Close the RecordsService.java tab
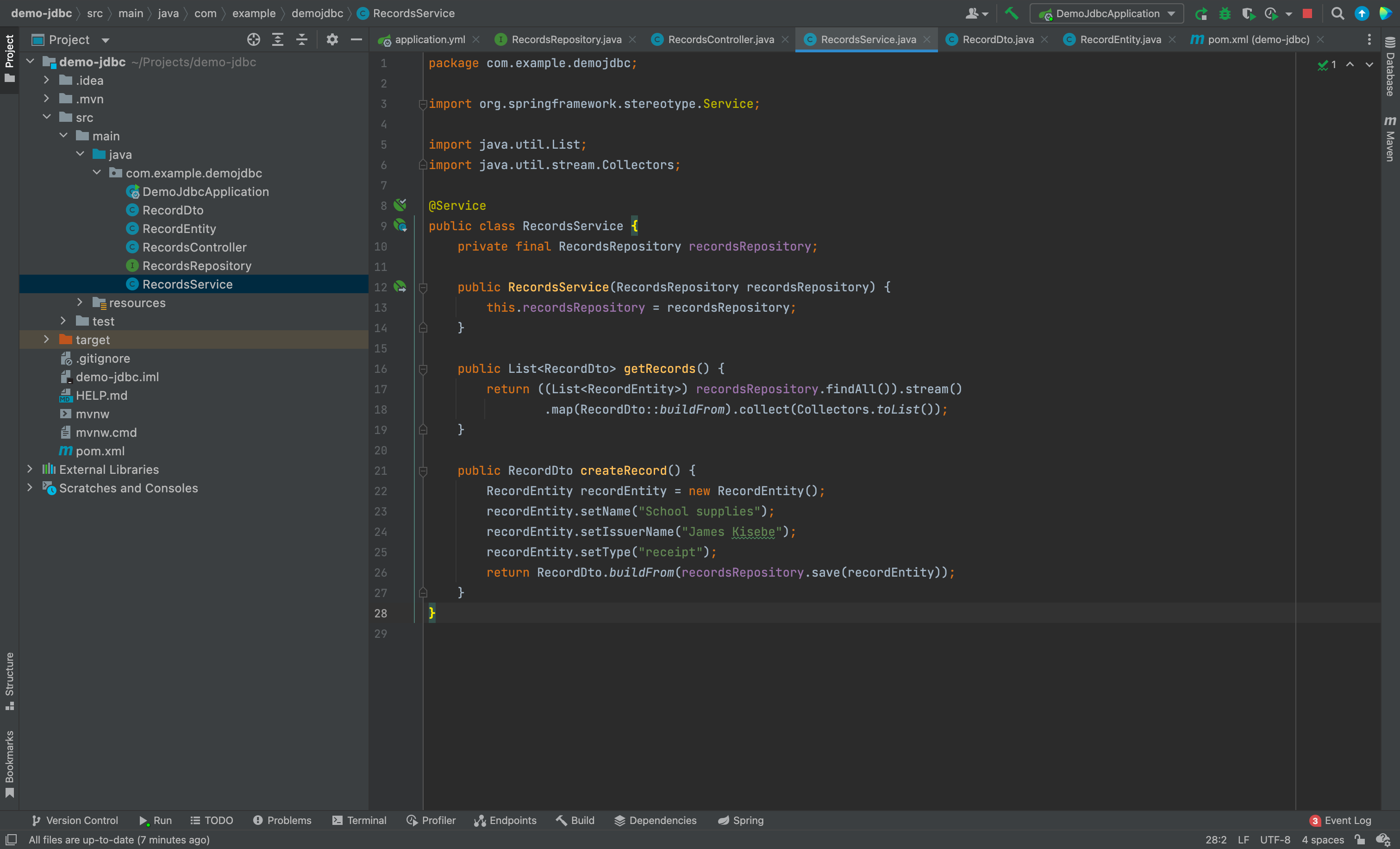Image resolution: width=1400 pixels, height=849 pixels. [x=927, y=39]
